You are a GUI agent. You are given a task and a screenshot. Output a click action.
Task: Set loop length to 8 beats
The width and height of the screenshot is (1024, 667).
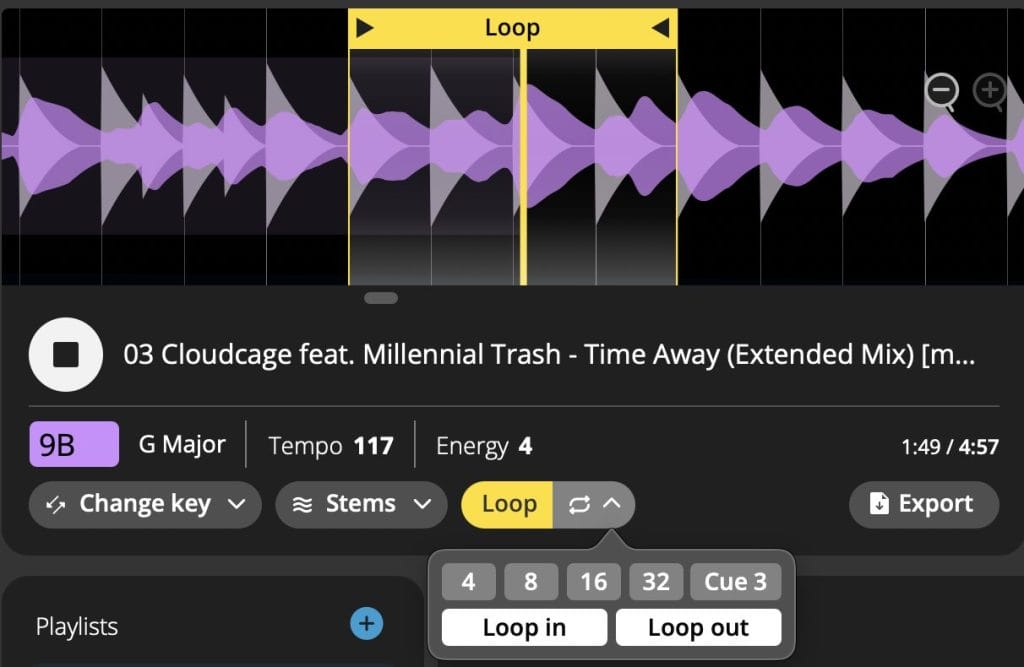(531, 582)
